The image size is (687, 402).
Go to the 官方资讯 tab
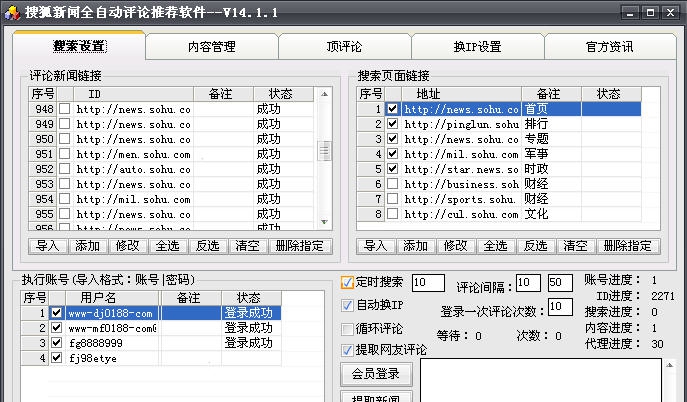click(610, 46)
